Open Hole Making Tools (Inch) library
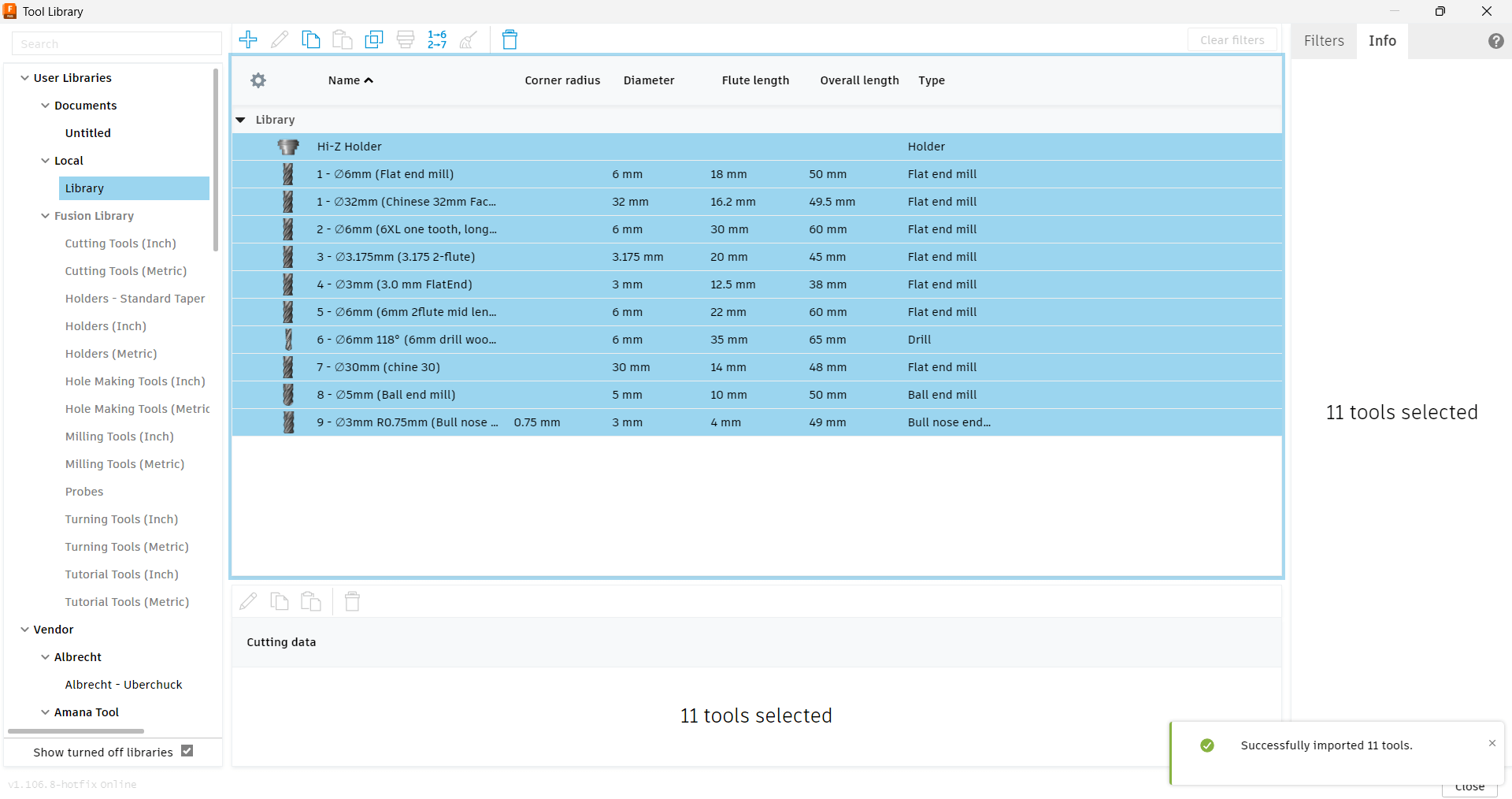 pos(135,381)
